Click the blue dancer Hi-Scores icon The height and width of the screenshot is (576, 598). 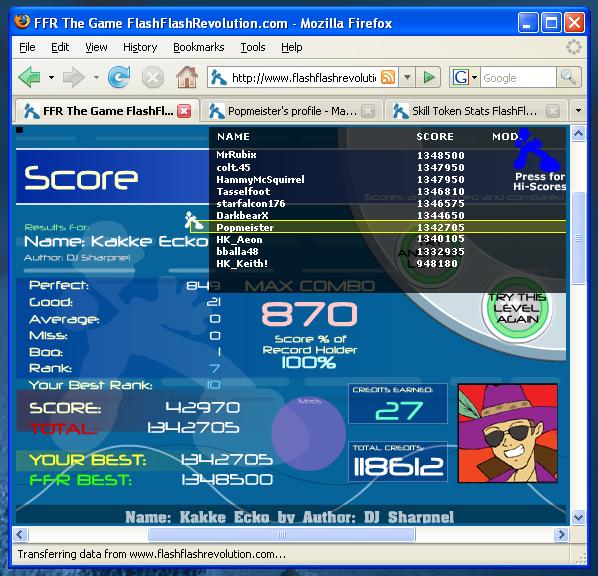pyautogui.click(x=537, y=150)
